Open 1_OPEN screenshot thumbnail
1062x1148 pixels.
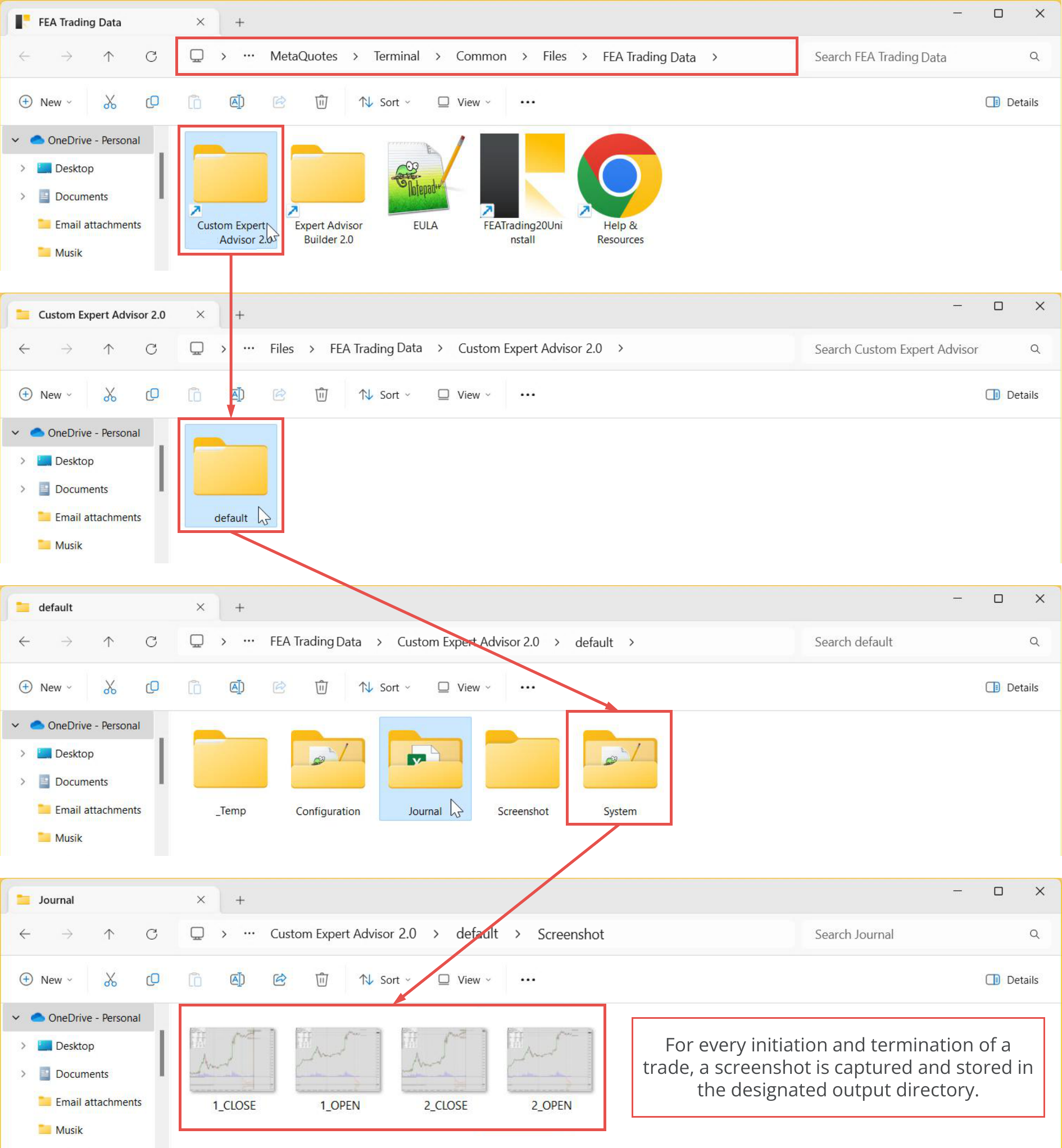coord(339,1069)
